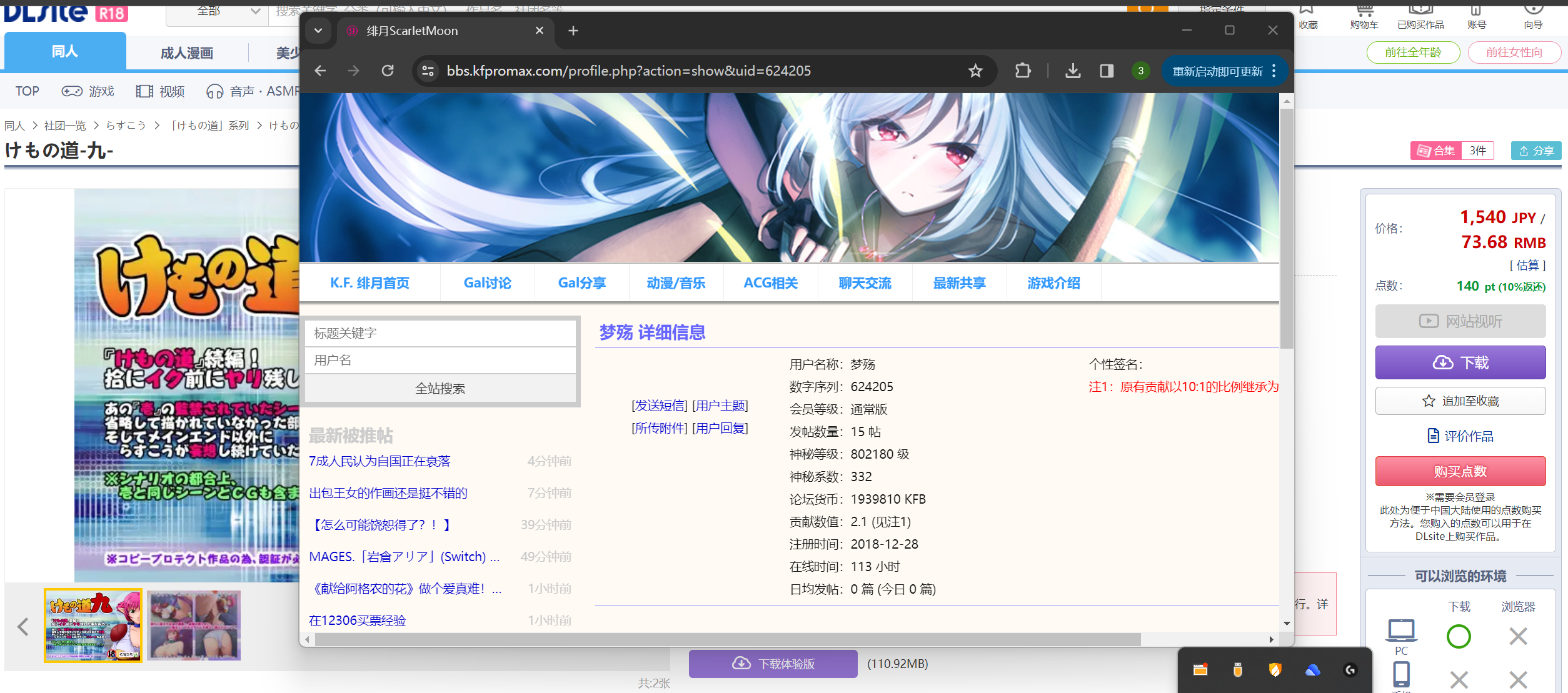The image size is (1568, 693).
Task: Select the second product thumbnail on DLsite
Action: [x=194, y=625]
